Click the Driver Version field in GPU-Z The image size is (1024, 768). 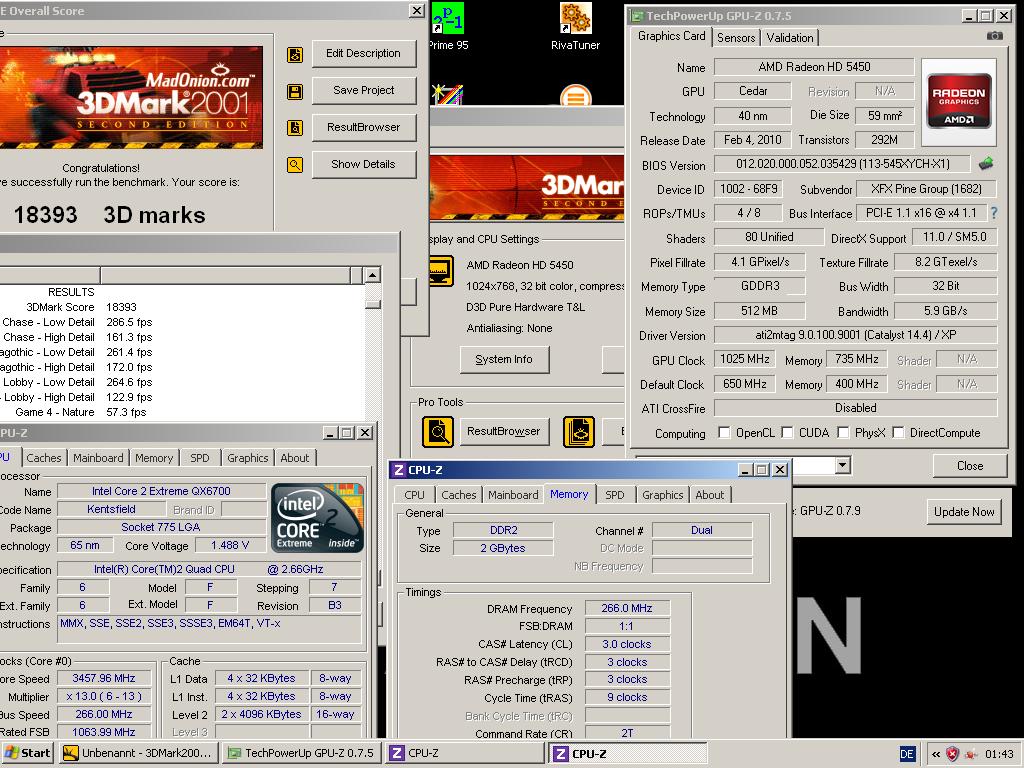coord(856,335)
